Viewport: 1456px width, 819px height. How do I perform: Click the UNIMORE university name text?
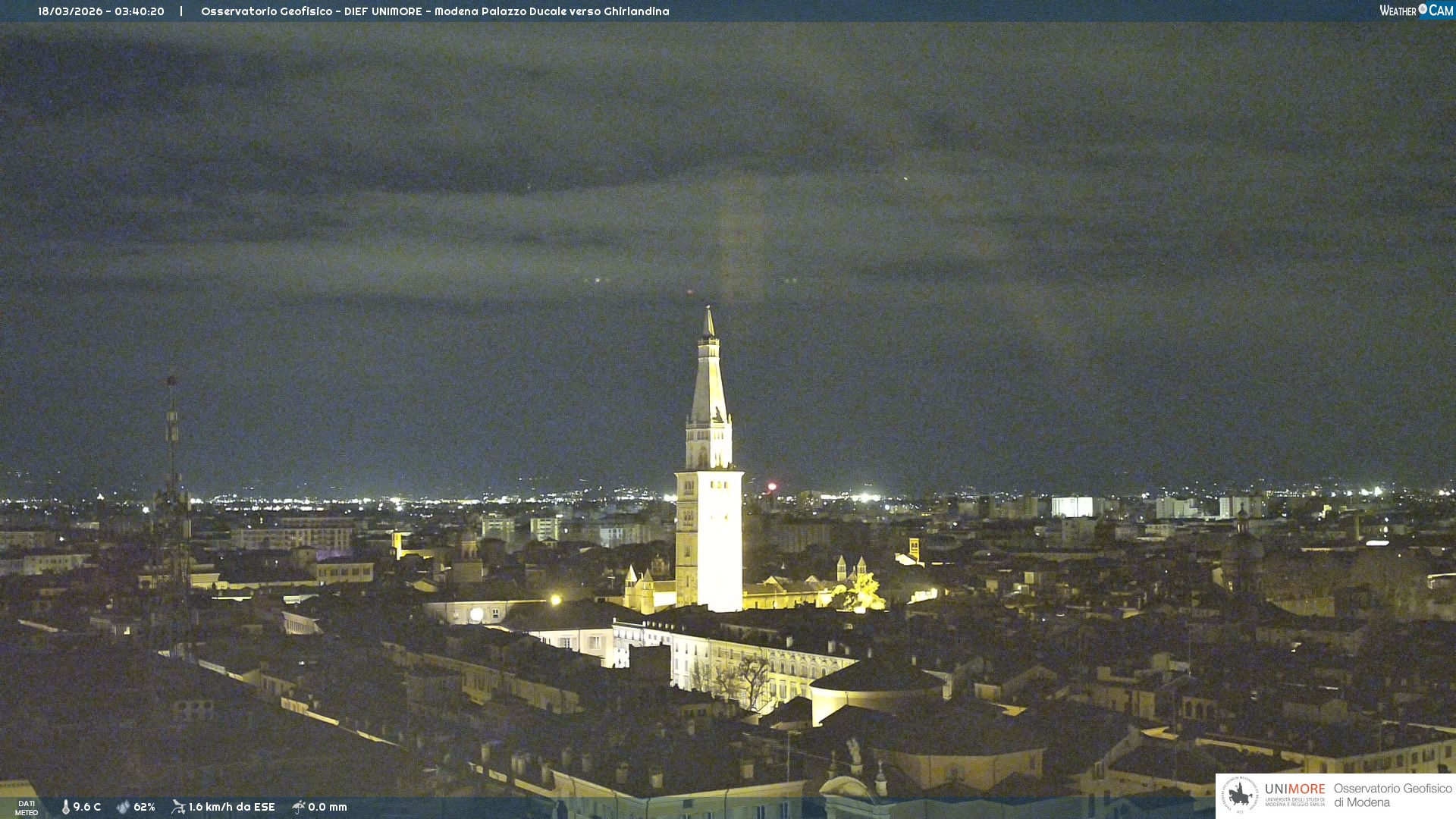[x=1294, y=789]
